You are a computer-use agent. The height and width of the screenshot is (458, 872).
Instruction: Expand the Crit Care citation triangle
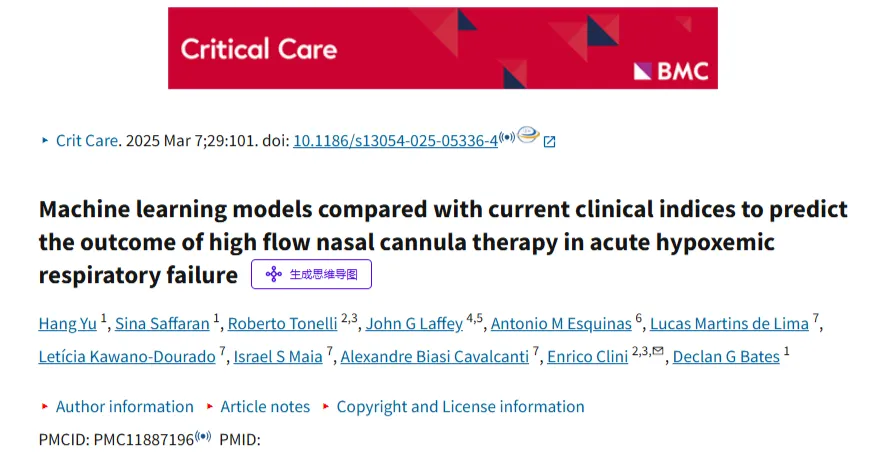(x=45, y=141)
